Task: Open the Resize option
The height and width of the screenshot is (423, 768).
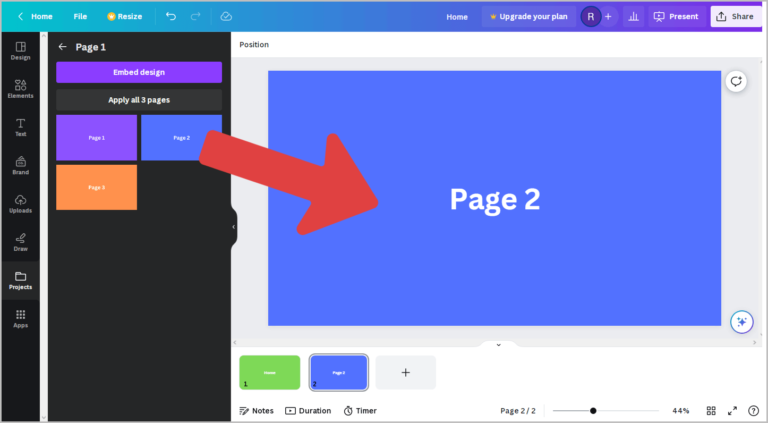Action: coord(124,16)
